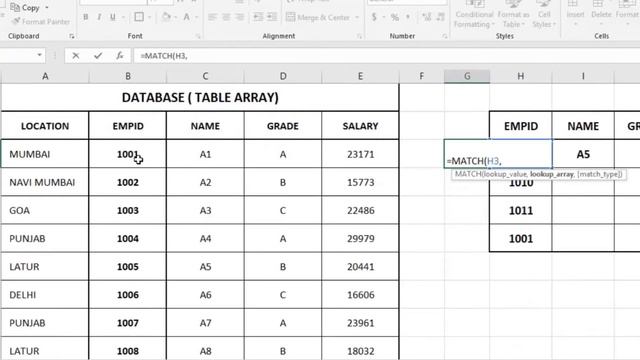Open Delete cells menu
Viewport: 640px width, 360px height.
[x=601, y=15]
